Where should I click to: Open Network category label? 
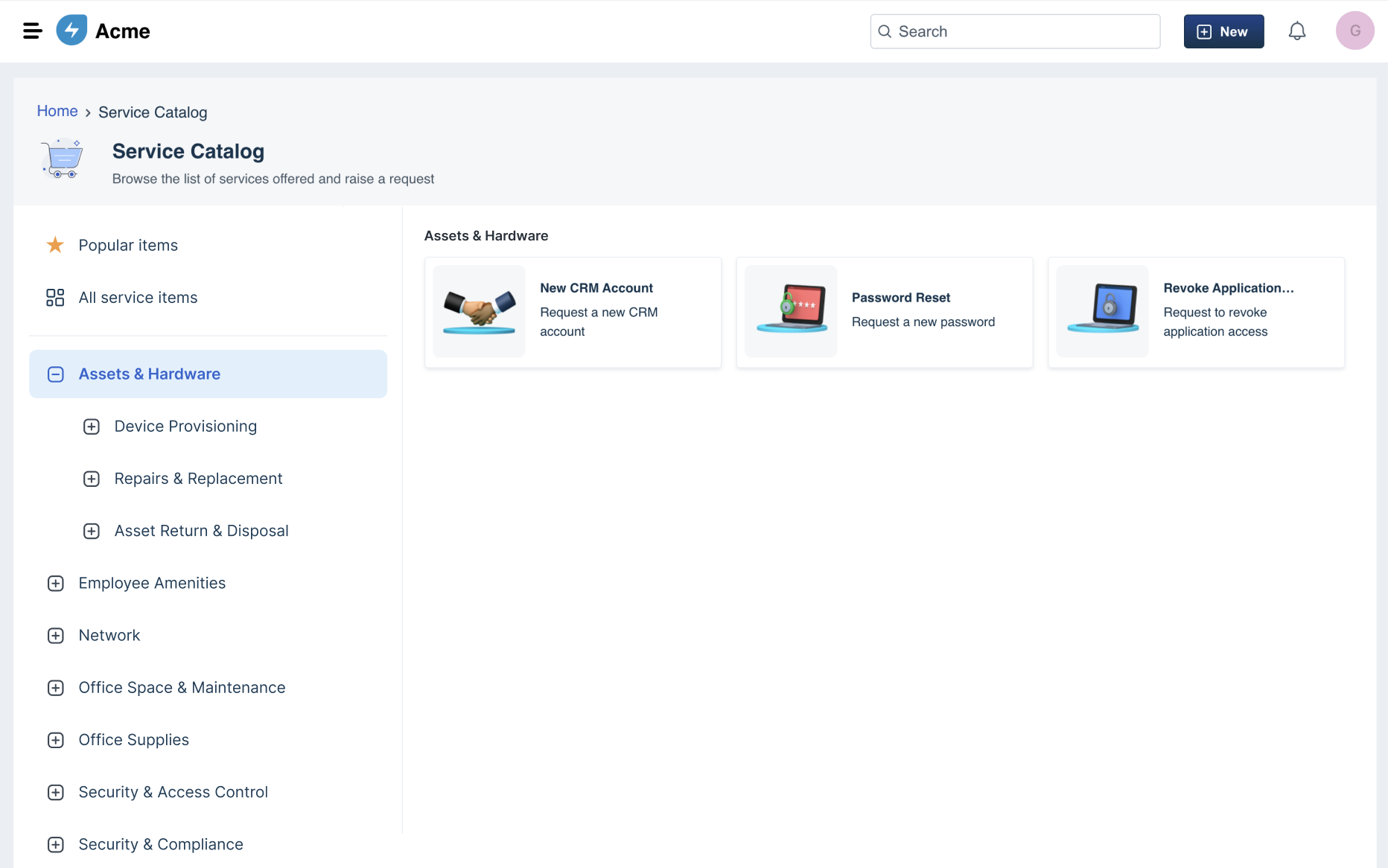pos(109,635)
